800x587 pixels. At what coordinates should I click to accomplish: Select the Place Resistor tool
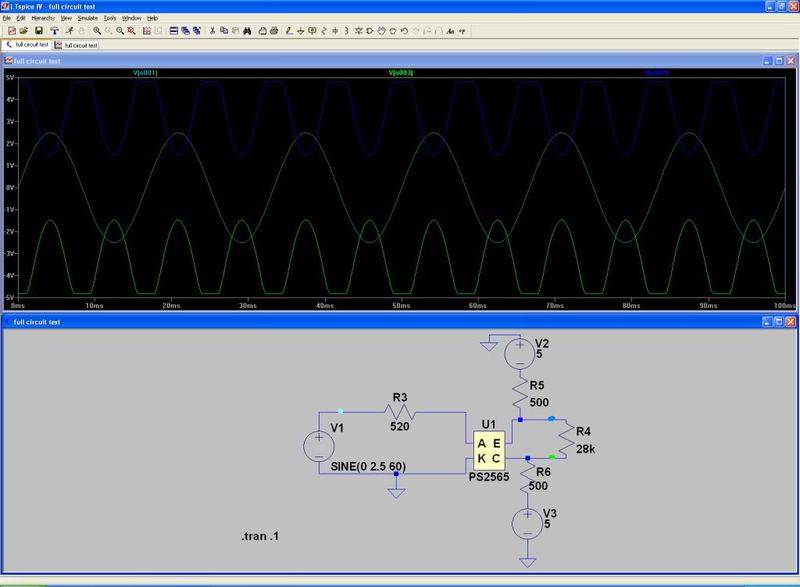coord(323,31)
